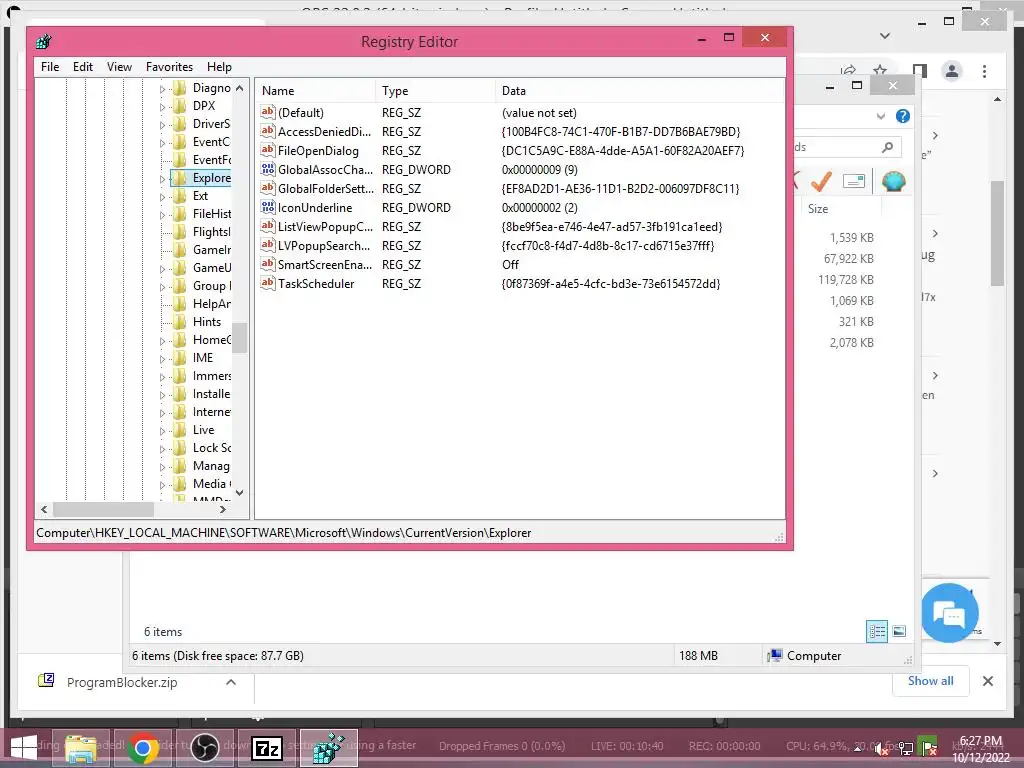Select the Interne key in tree

(x=211, y=412)
